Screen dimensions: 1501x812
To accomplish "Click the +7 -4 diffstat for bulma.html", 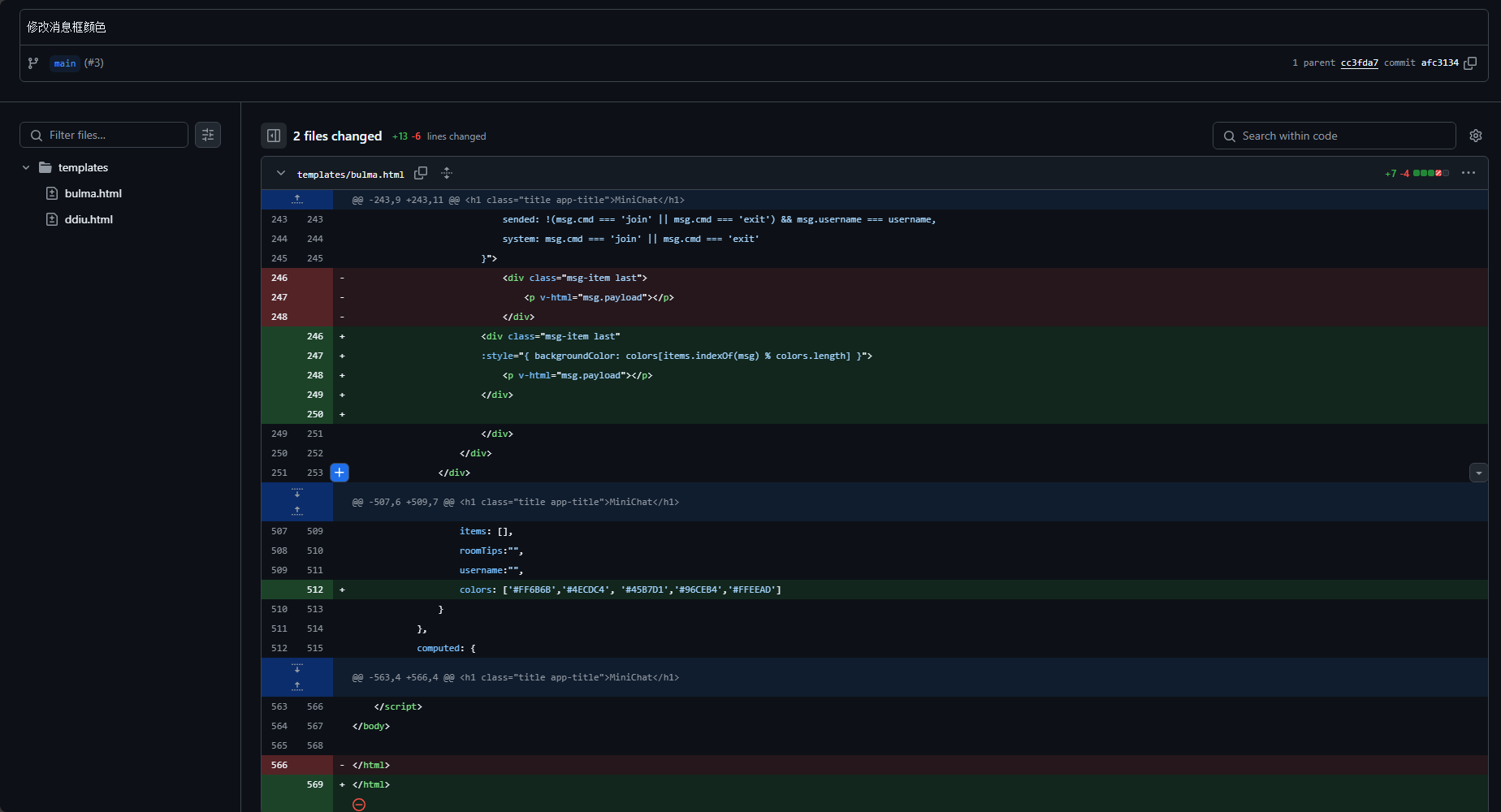I will [x=1417, y=173].
